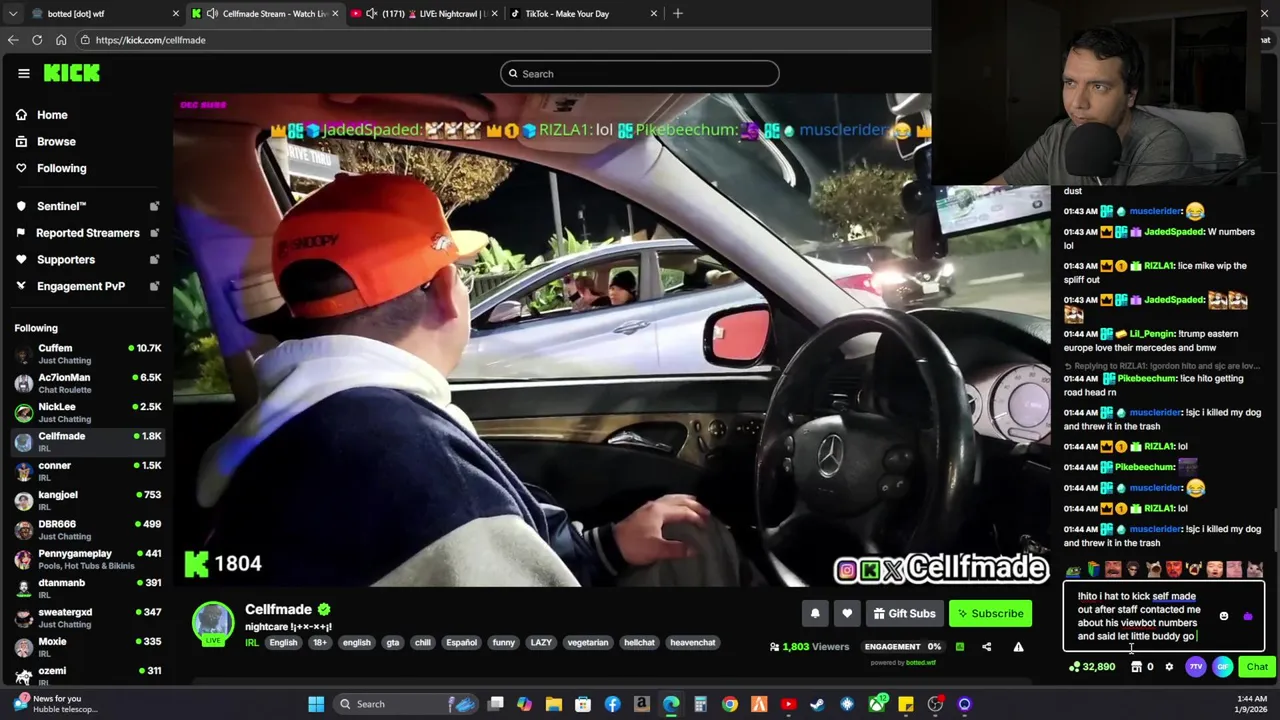Open Ac7ionMan channel in Following list
The height and width of the screenshot is (720, 1280).
click(x=88, y=383)
